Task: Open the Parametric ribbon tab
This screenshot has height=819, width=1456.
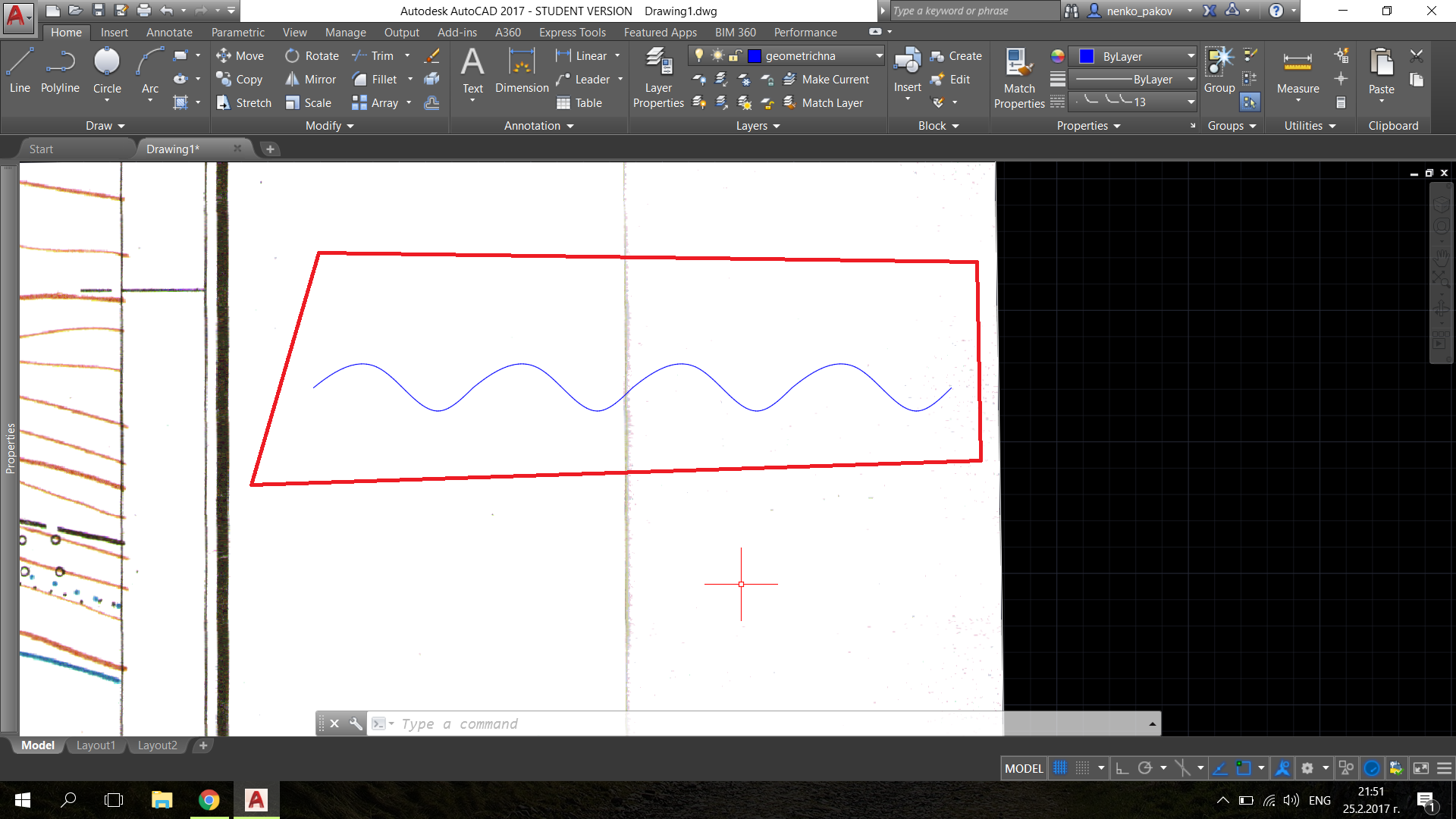Action: tap(238, 33)
